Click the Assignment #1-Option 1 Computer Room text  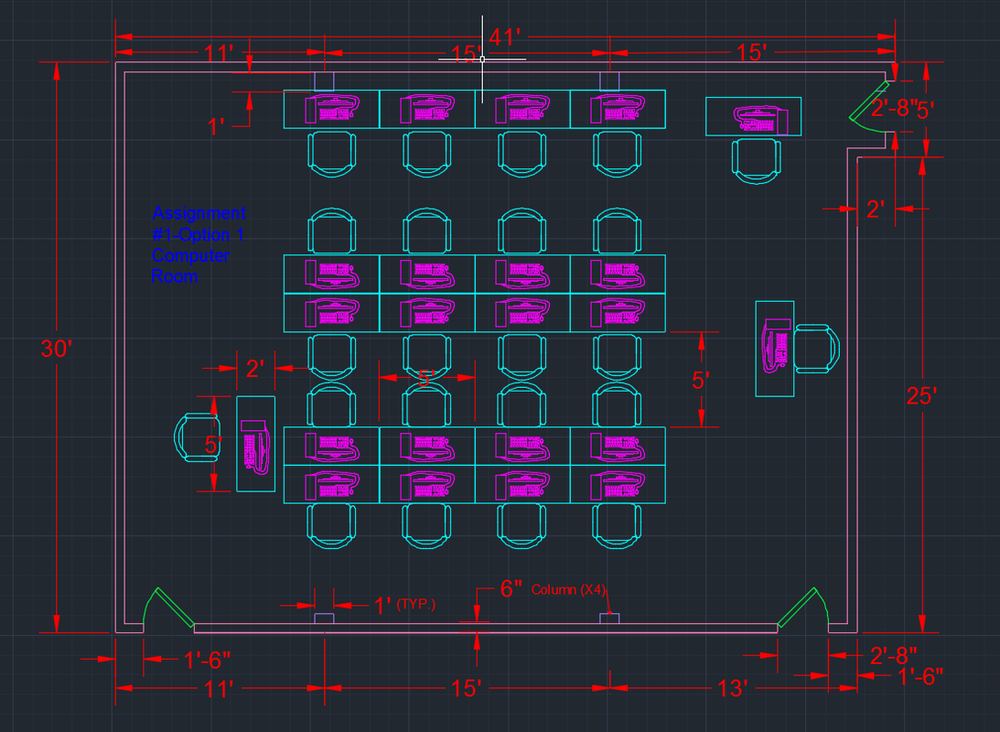pos(198,245)
